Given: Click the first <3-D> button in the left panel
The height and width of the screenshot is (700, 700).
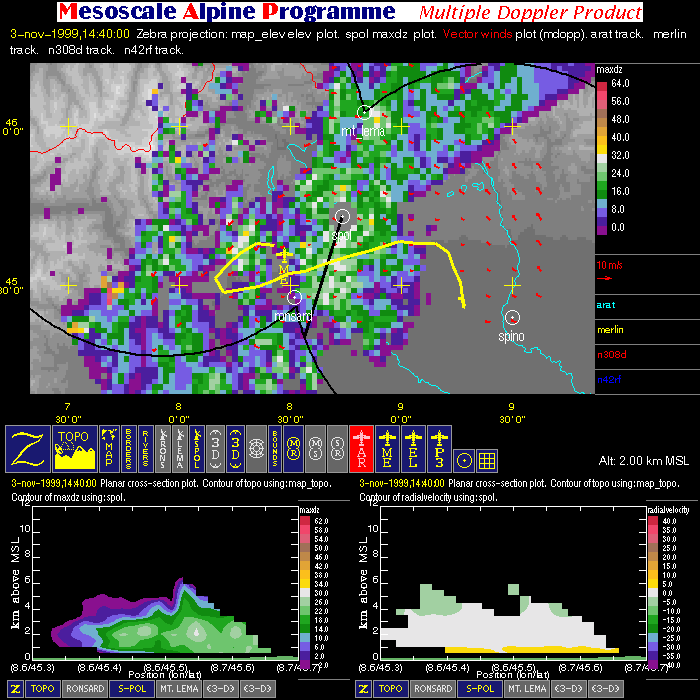Looking at the screenshot, I should (x=225, y=689).
